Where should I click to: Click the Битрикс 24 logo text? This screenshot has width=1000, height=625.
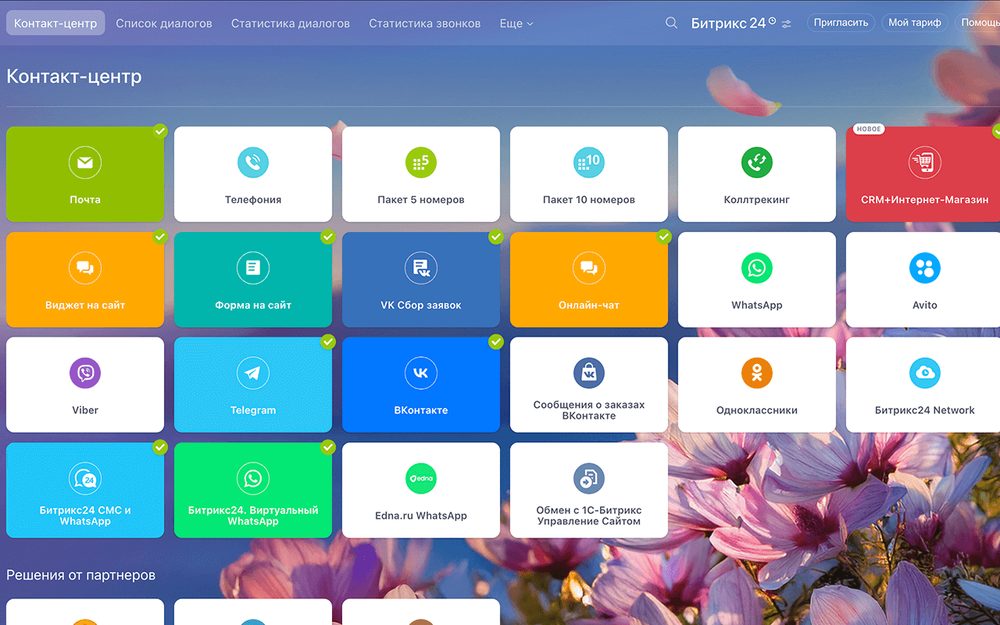pos(728,23)
